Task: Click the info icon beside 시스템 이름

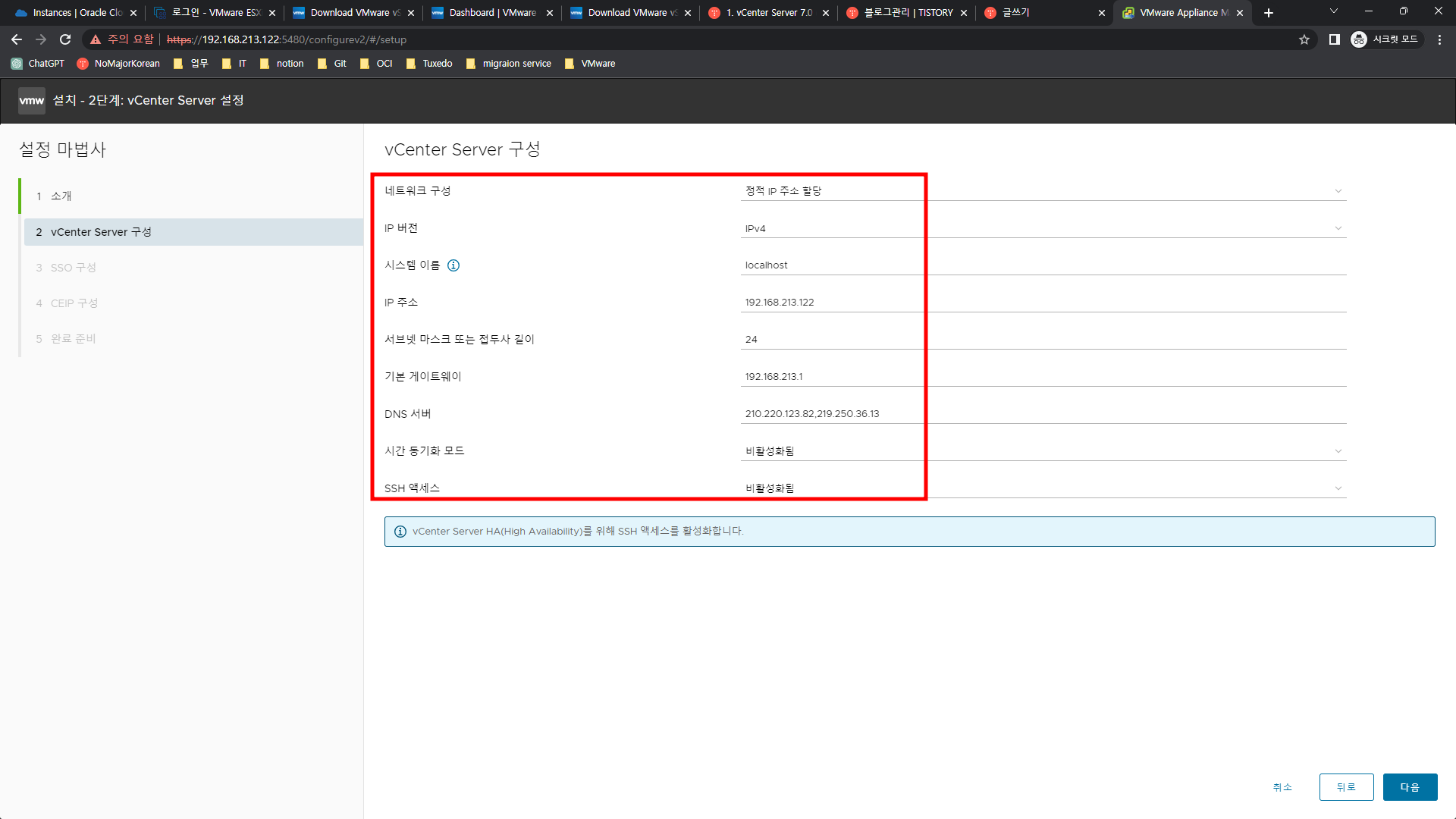Action: tap(453, 265)
